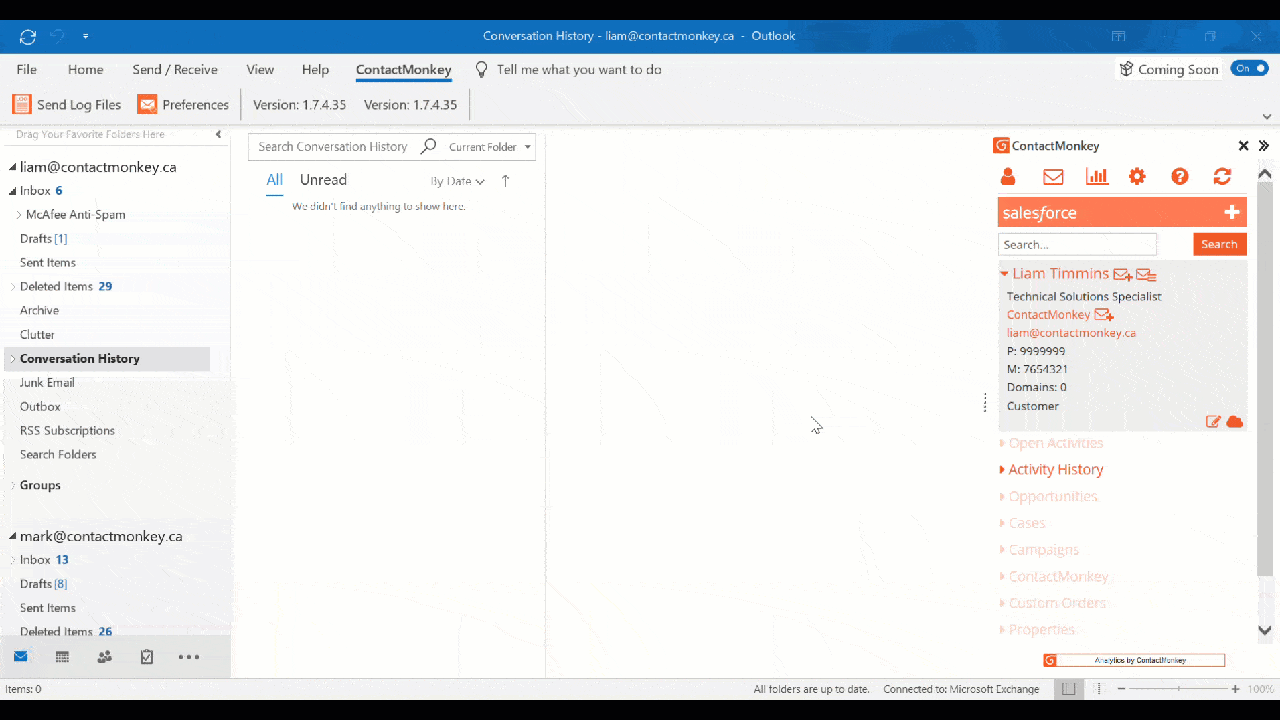Click zoom in plus button
The width and height of the screenshot is (1280, 720).
click(1235, 689)
